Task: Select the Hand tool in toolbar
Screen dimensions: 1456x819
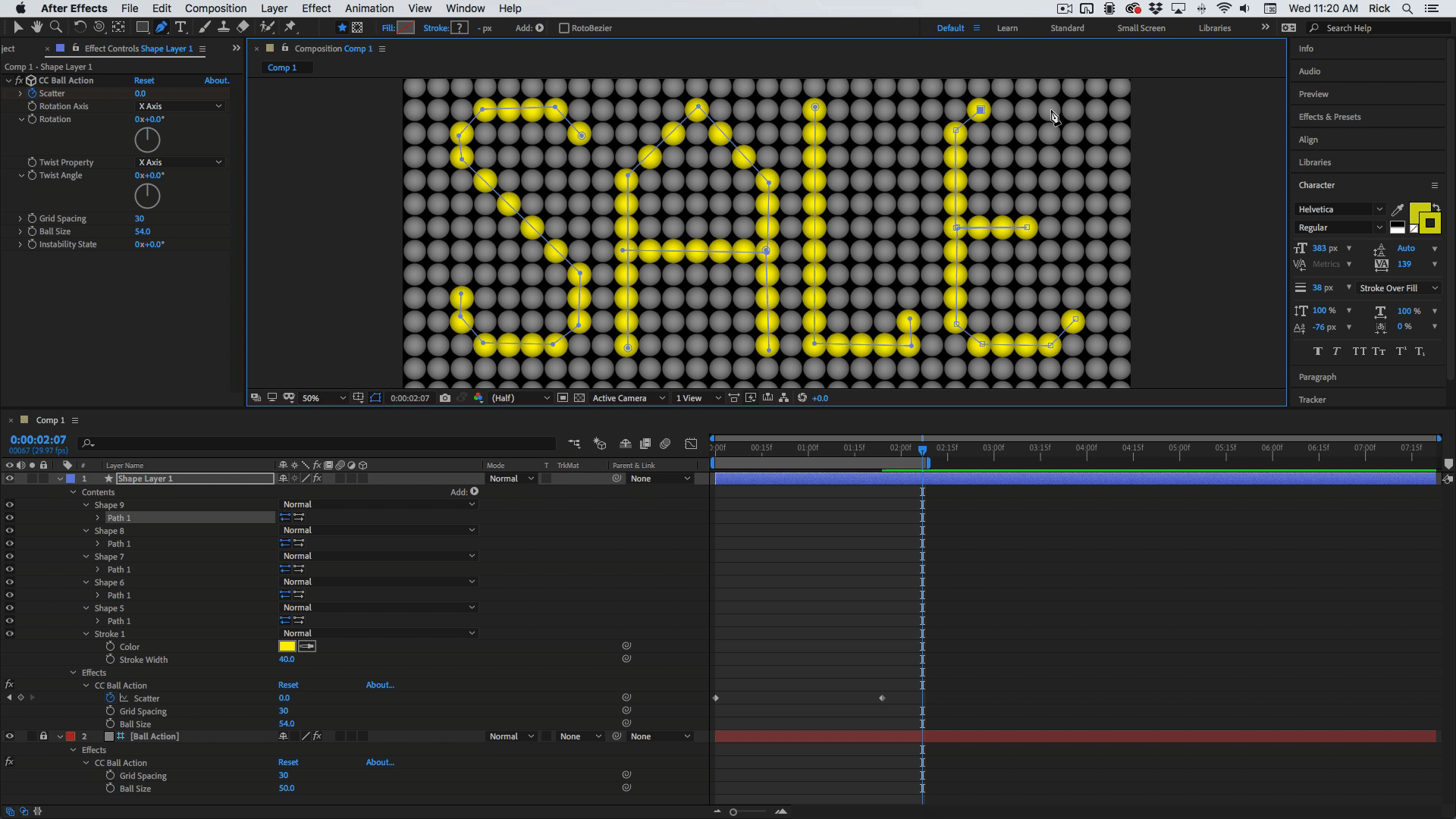Action: pyautogui.click(x=36, y=27)
